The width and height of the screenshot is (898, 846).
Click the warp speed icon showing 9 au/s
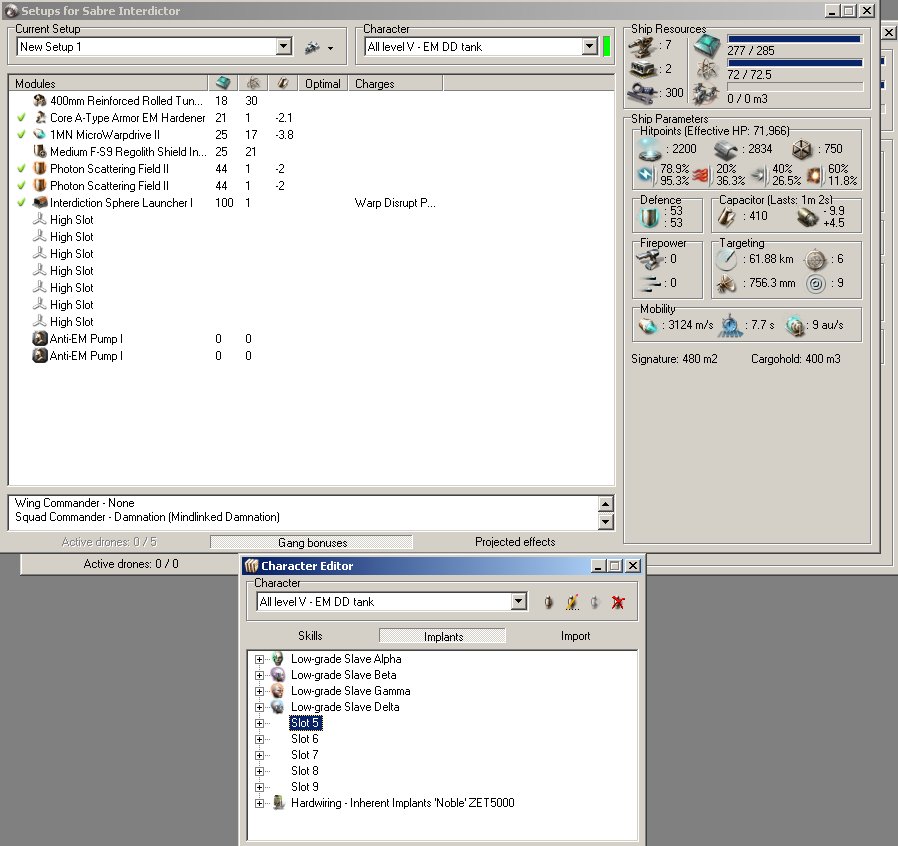(x=795, y=326)
